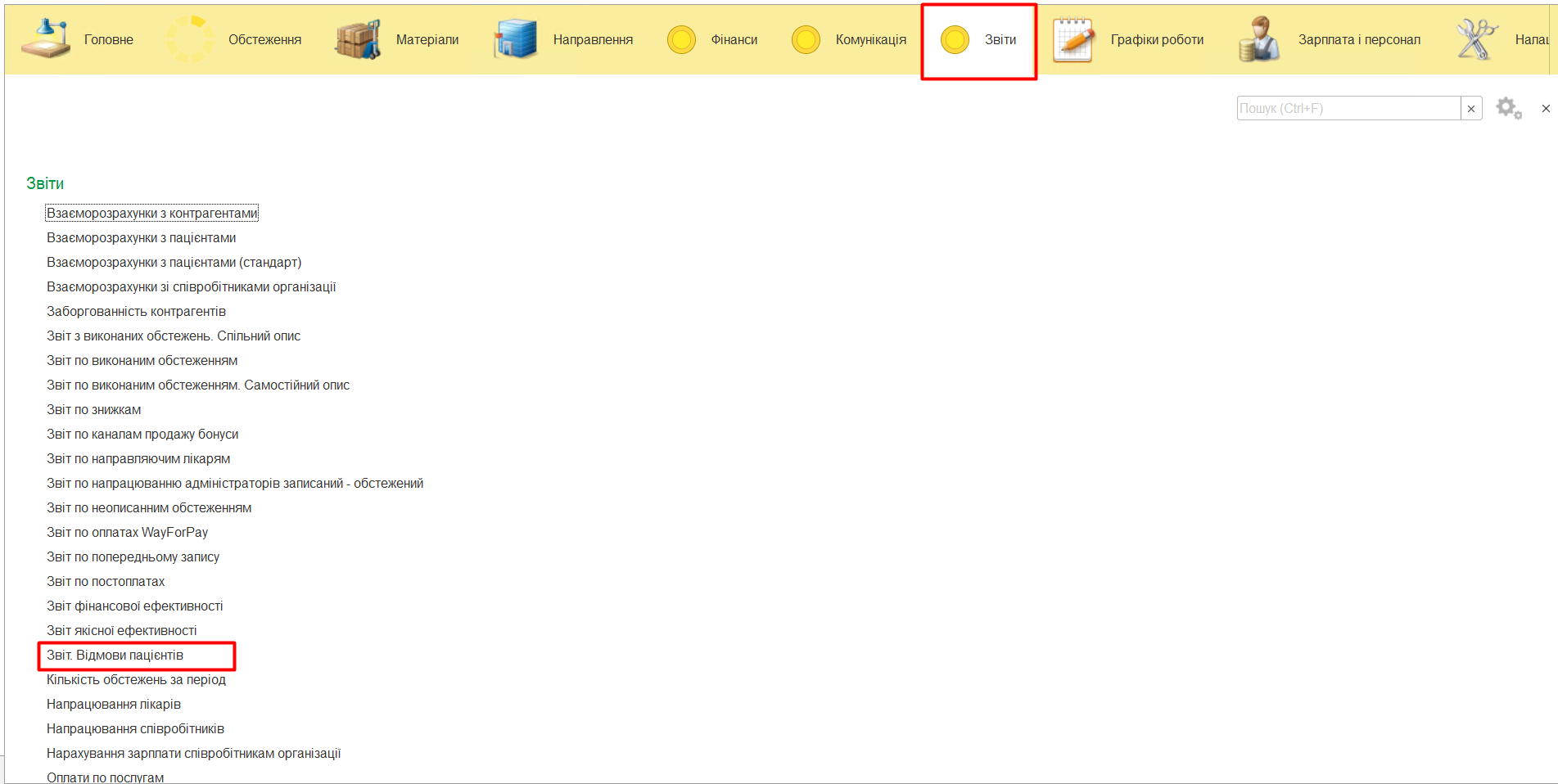Clear the search field with the X button

1471,109
